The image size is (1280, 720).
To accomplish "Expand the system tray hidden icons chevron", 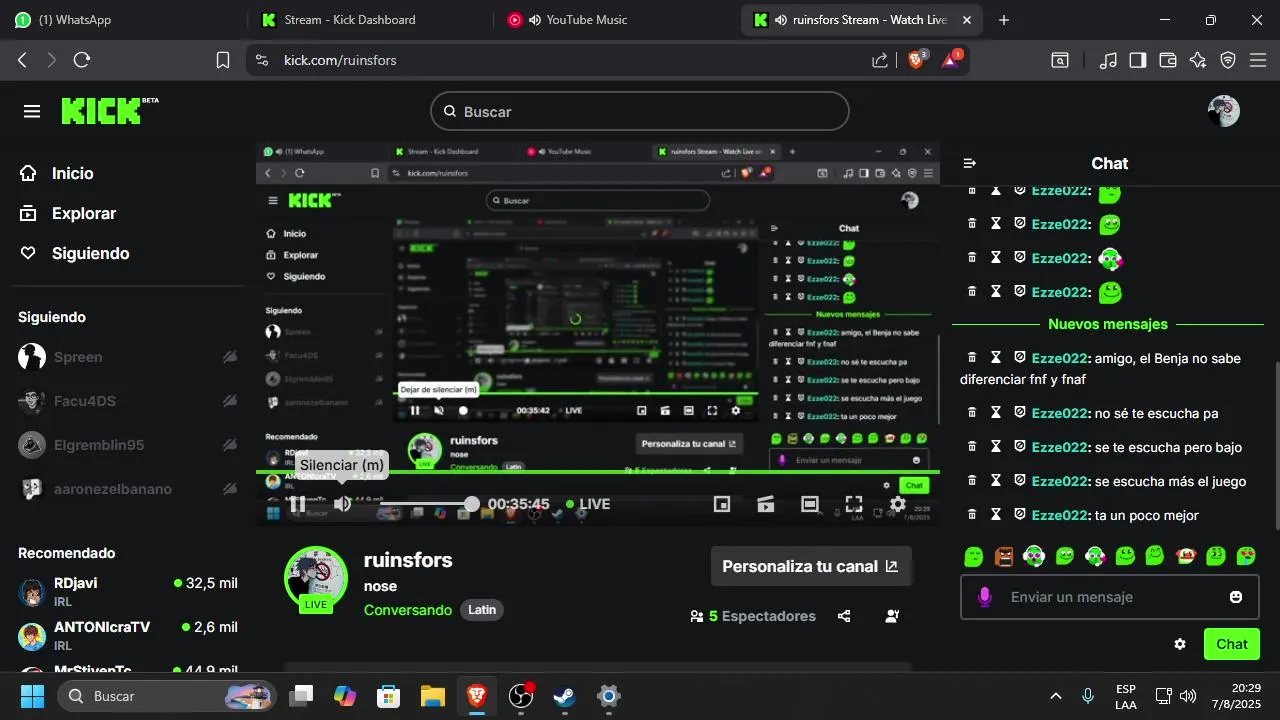I will coord(1055,696).
